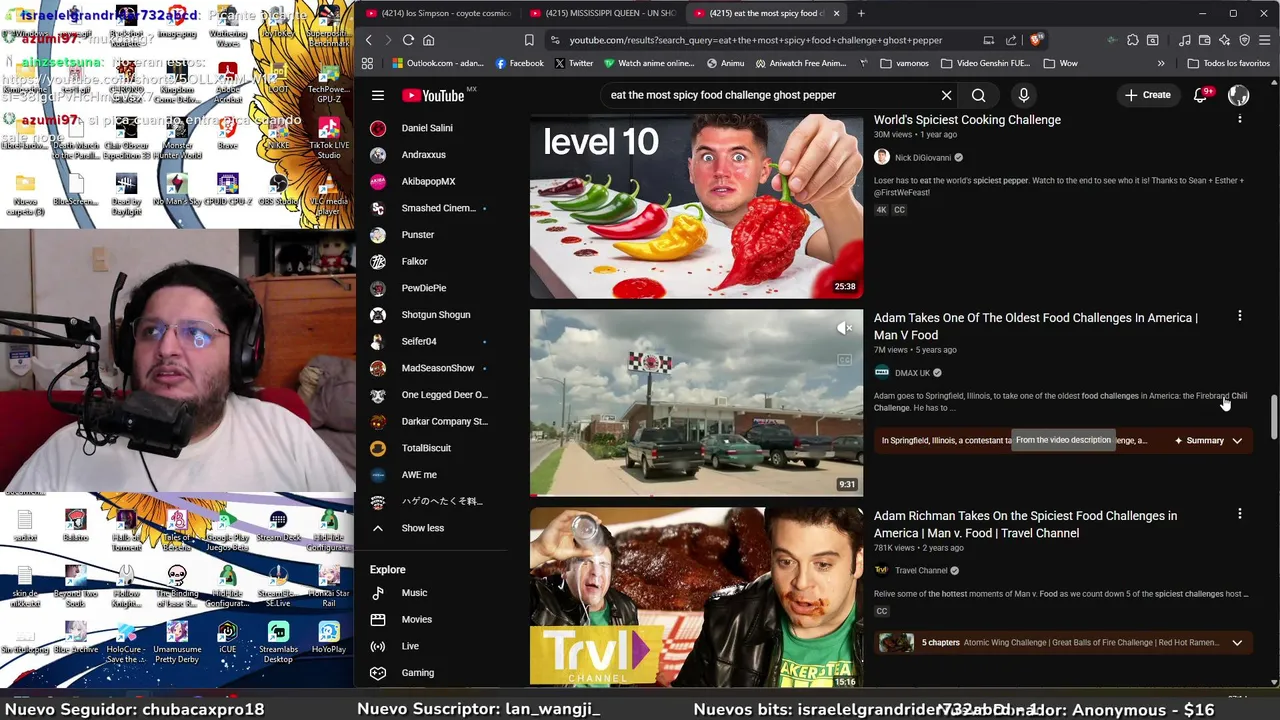Clear the YouTube search box text

(x=946, y=95)
